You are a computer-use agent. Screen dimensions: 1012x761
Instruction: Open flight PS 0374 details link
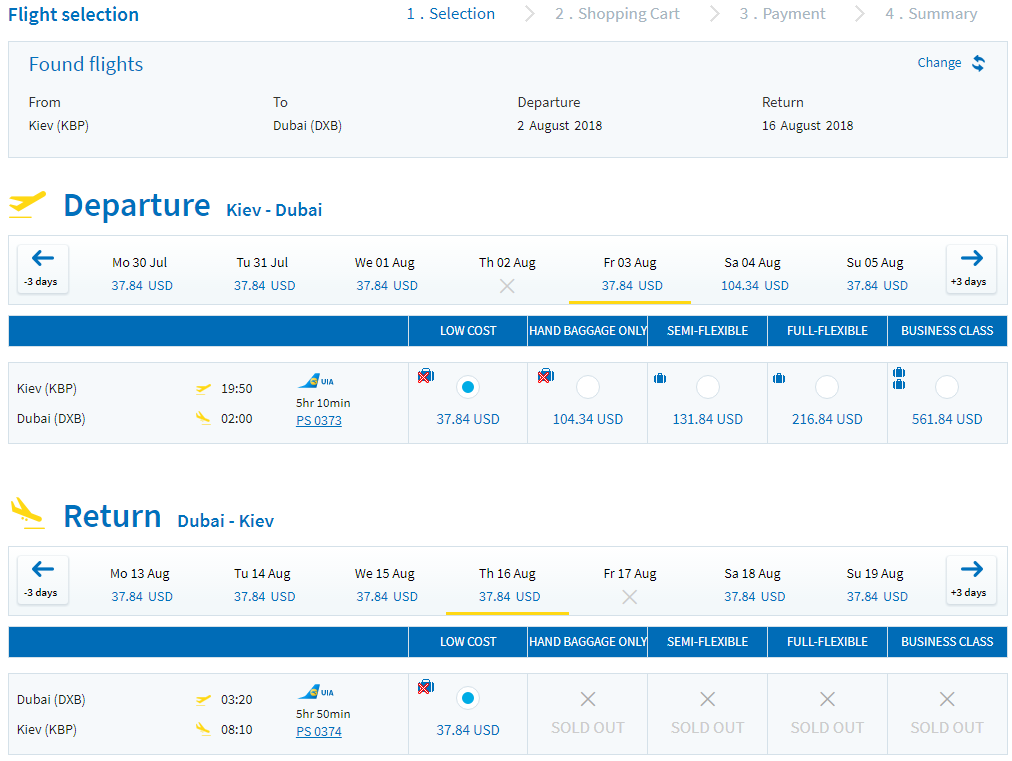(x=319, y=732)
